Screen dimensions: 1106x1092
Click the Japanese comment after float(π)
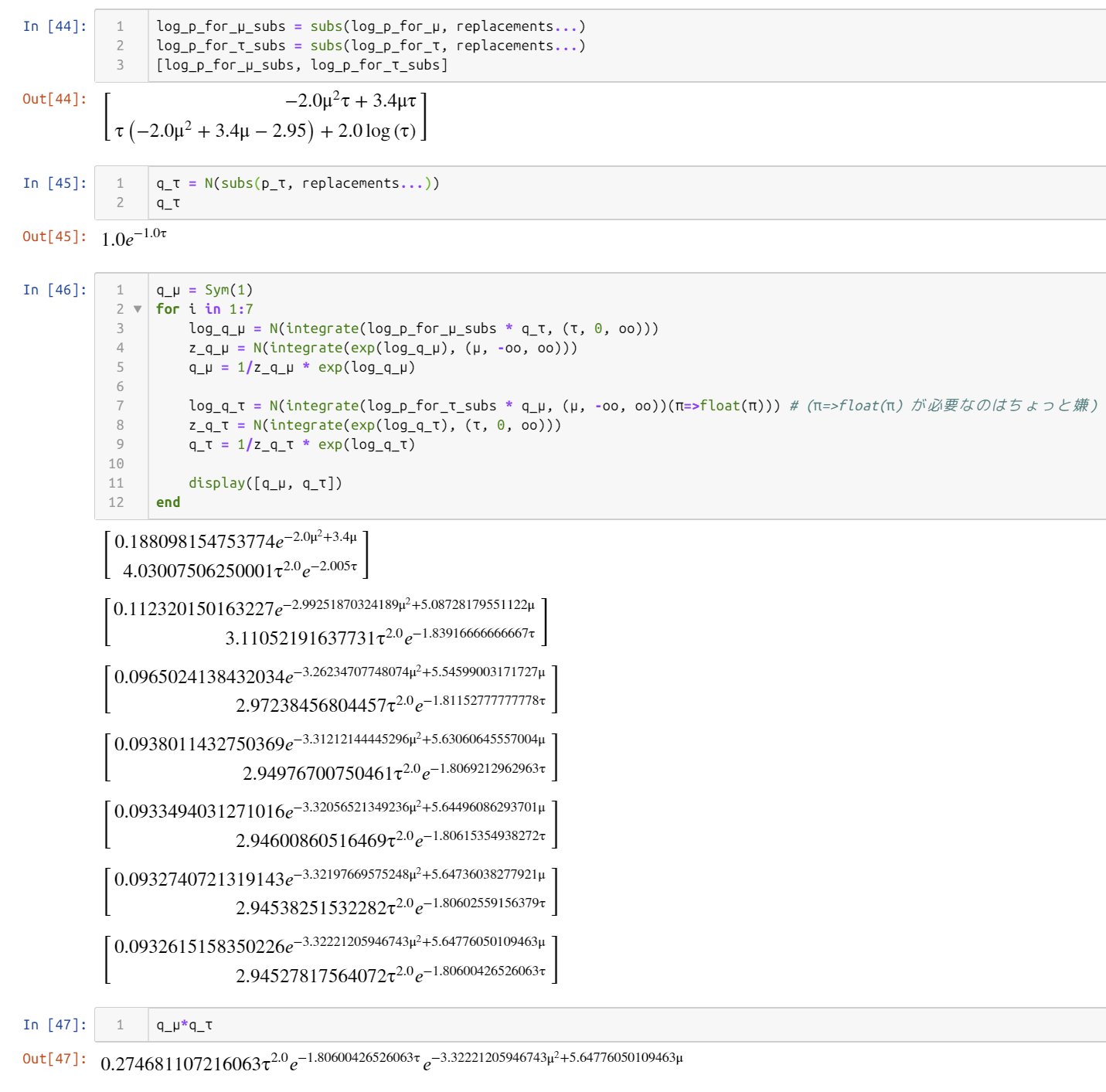tap(944, 406)
